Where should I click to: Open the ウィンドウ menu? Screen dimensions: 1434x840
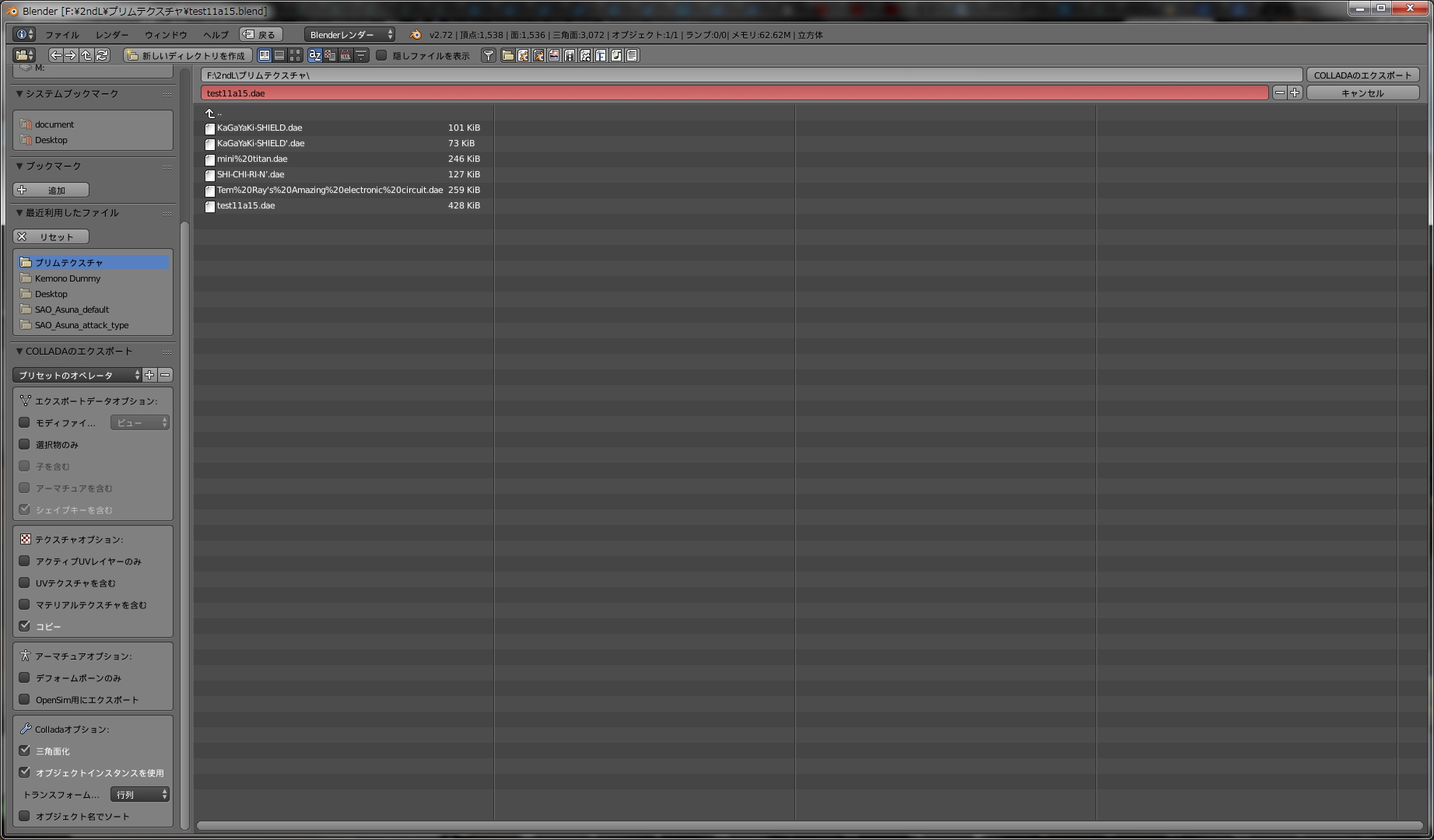click(166, 34)
